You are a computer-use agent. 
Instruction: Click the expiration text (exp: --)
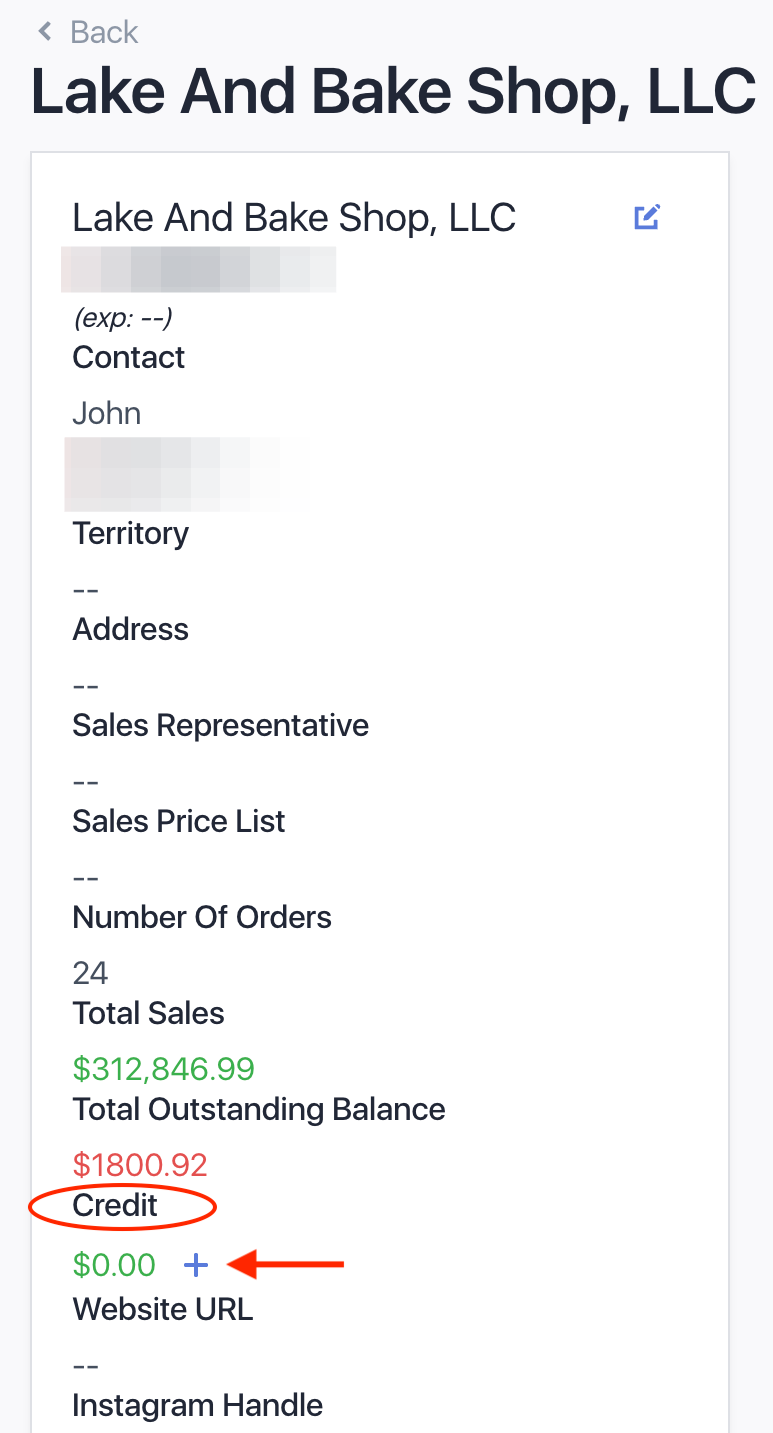click(123, 318)
